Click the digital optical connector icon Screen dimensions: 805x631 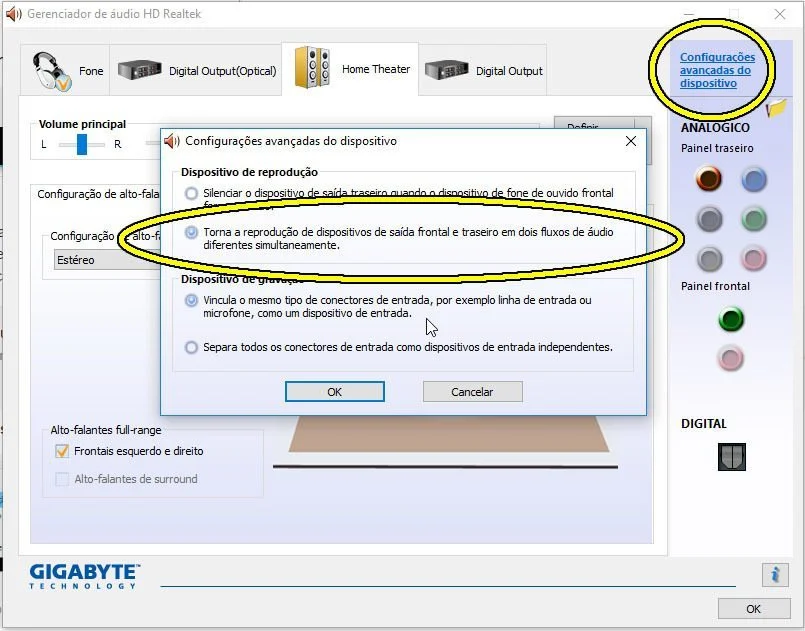[x=732, y=456]
